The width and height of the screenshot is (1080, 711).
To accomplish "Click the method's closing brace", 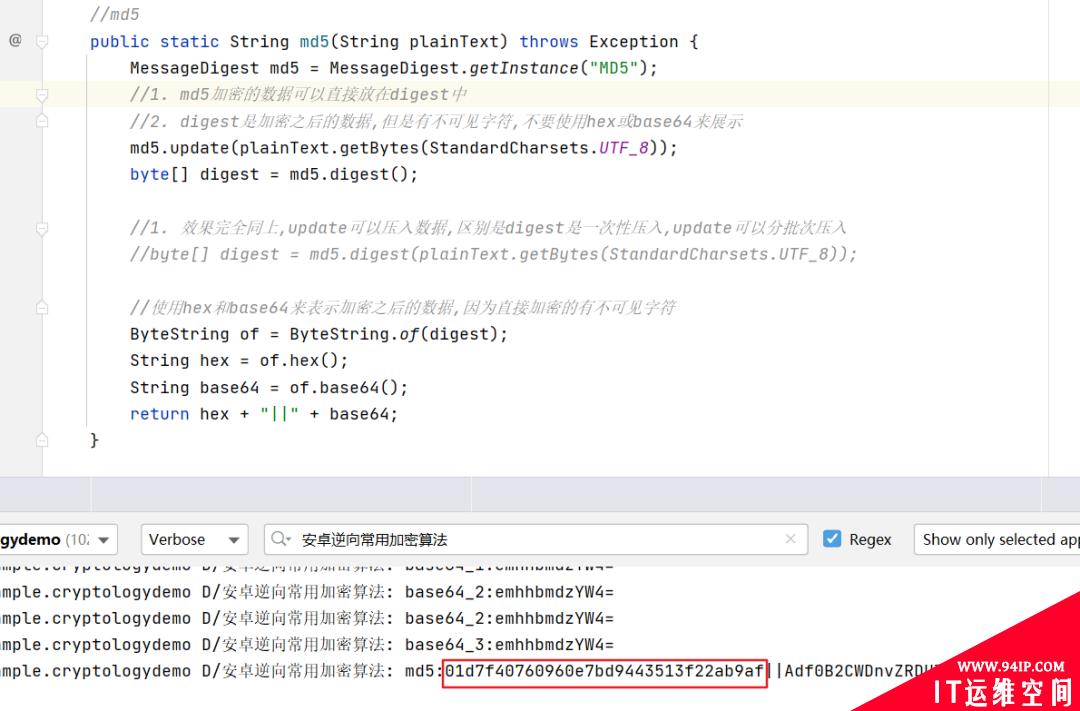I will coord(94,440).
